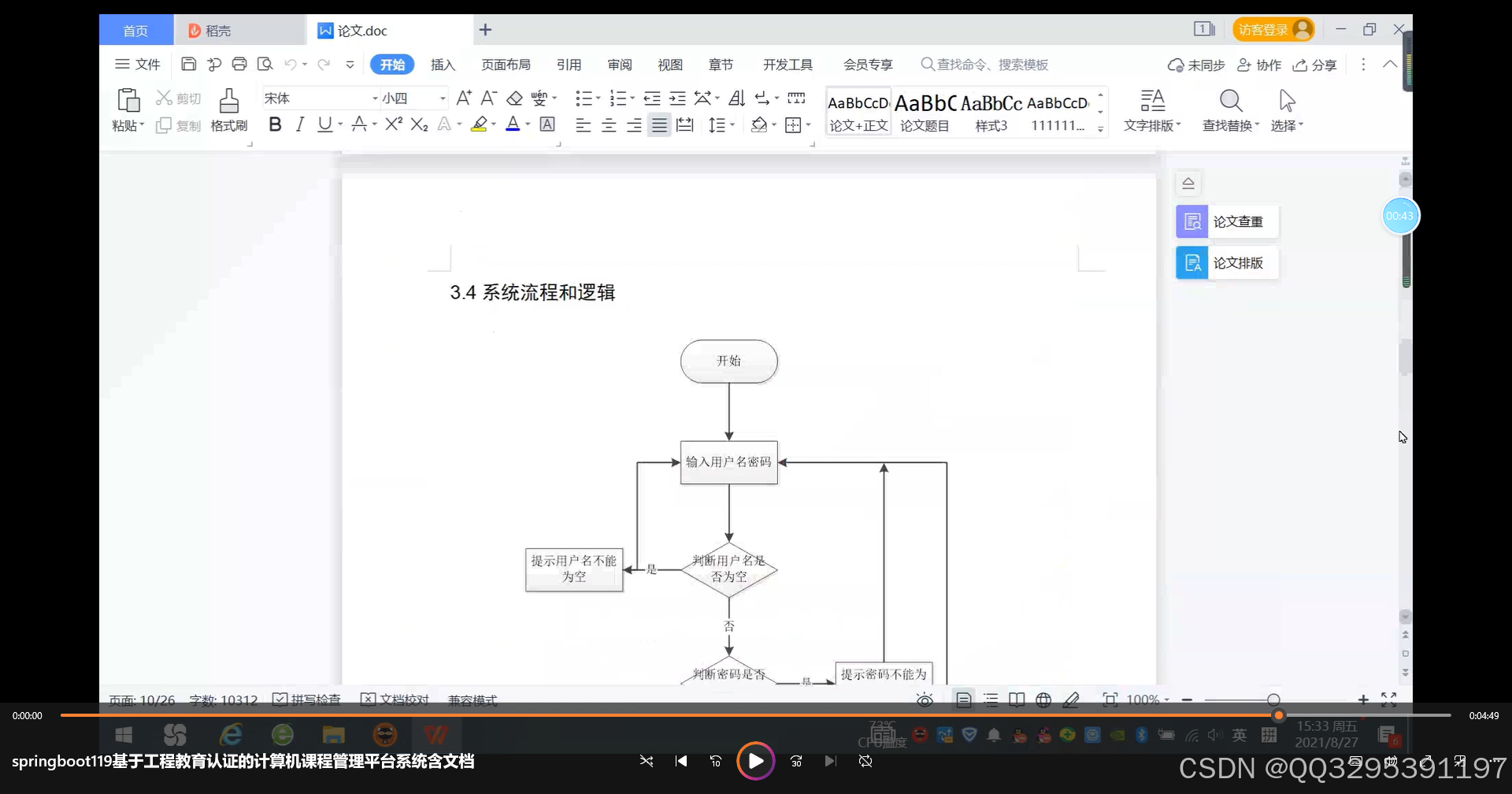Click the character border icon
The image size is (1512, 794).
coord(547,124)
